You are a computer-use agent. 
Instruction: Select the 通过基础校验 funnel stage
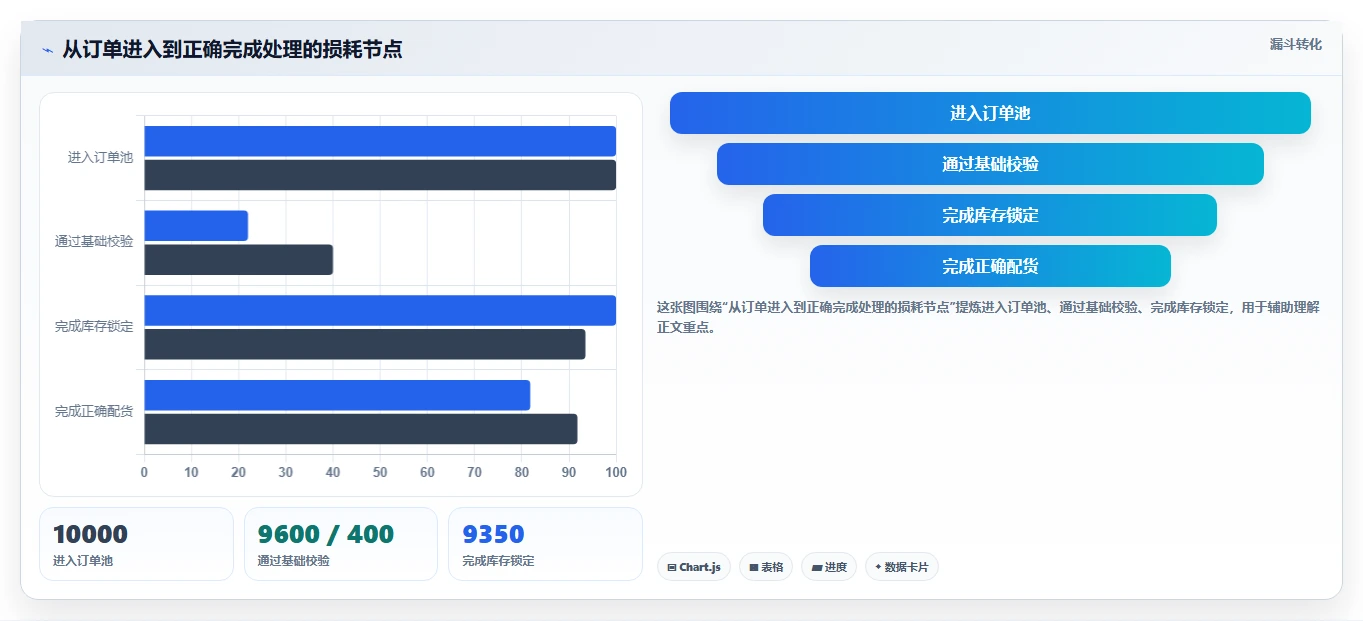pyautogui.click(x=990, y=164)
